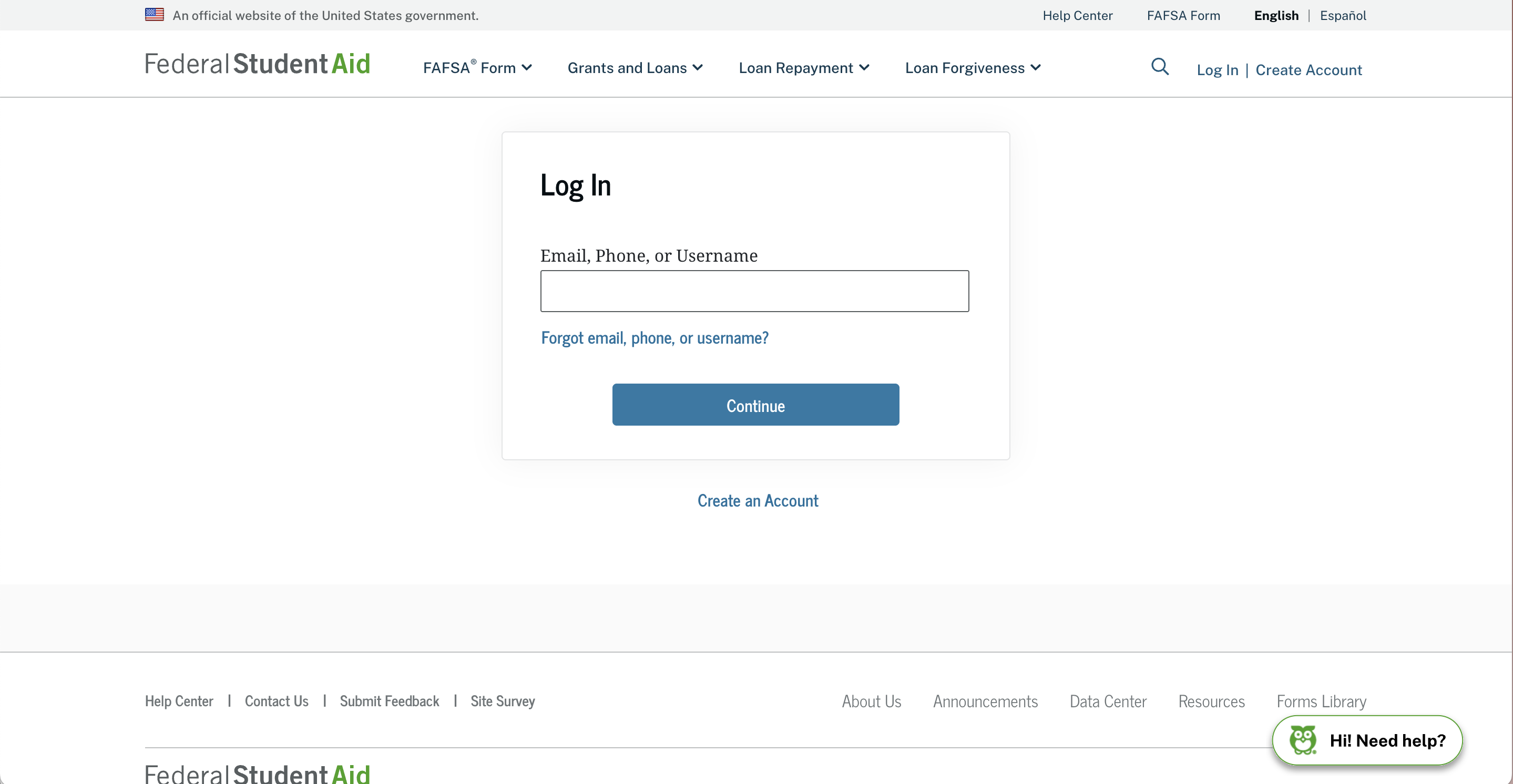Click the US flag icon in banner
This screenshot has width=1513, height=784.
[155, 15]
